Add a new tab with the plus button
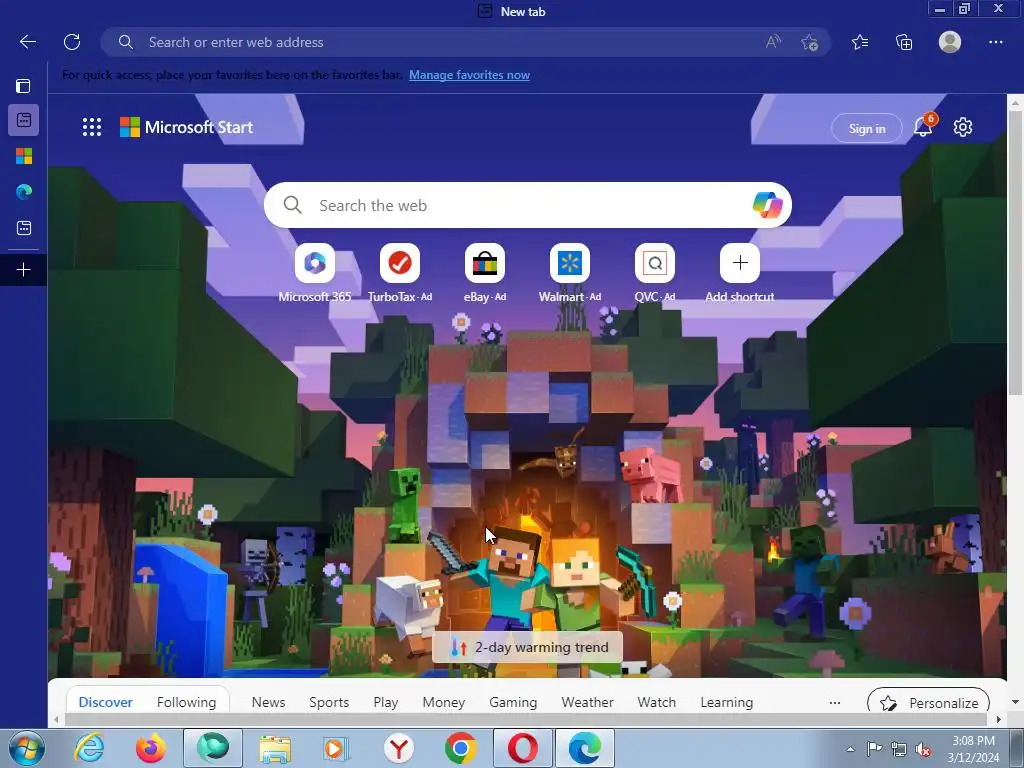Viewport: 1024px width, 768px height. pyautogui.click(x=24, y=270)
